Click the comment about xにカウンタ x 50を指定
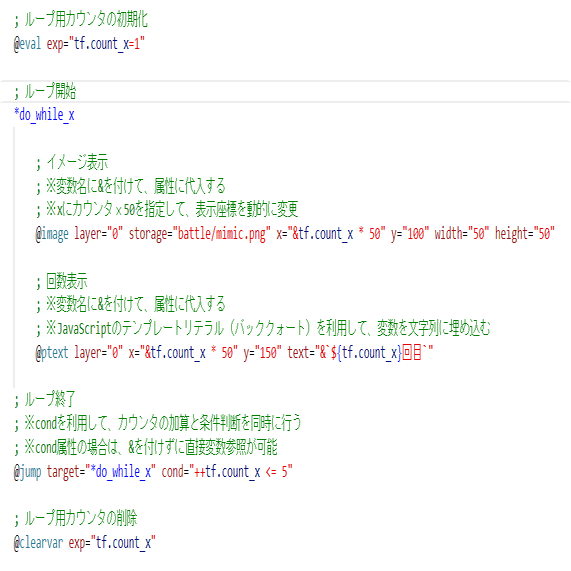This screenshot has width=571, height=571. tap(167, 209)
